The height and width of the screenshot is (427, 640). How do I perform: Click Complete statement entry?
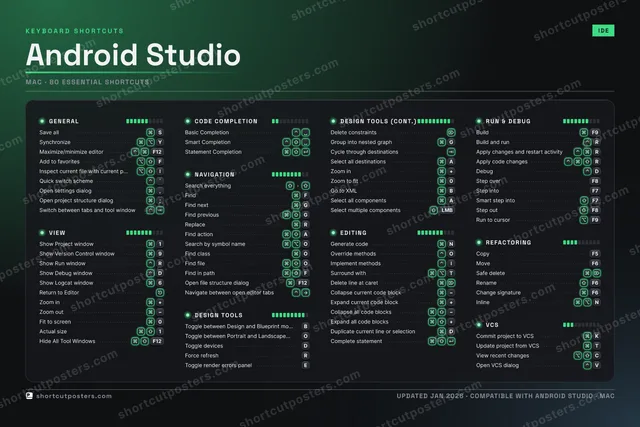pyautogui.click(x=393, y=341)
